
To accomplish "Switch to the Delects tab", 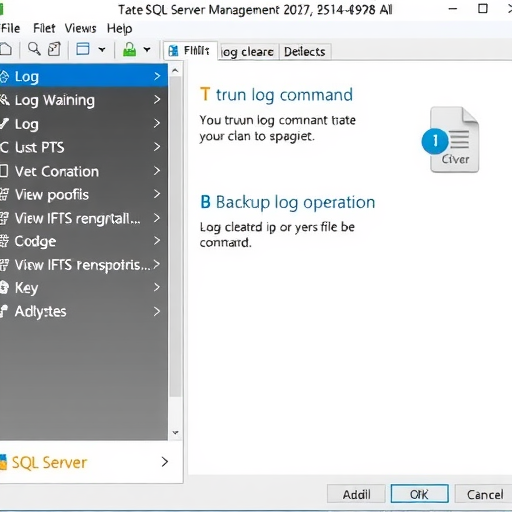I will tap(305, 52).
